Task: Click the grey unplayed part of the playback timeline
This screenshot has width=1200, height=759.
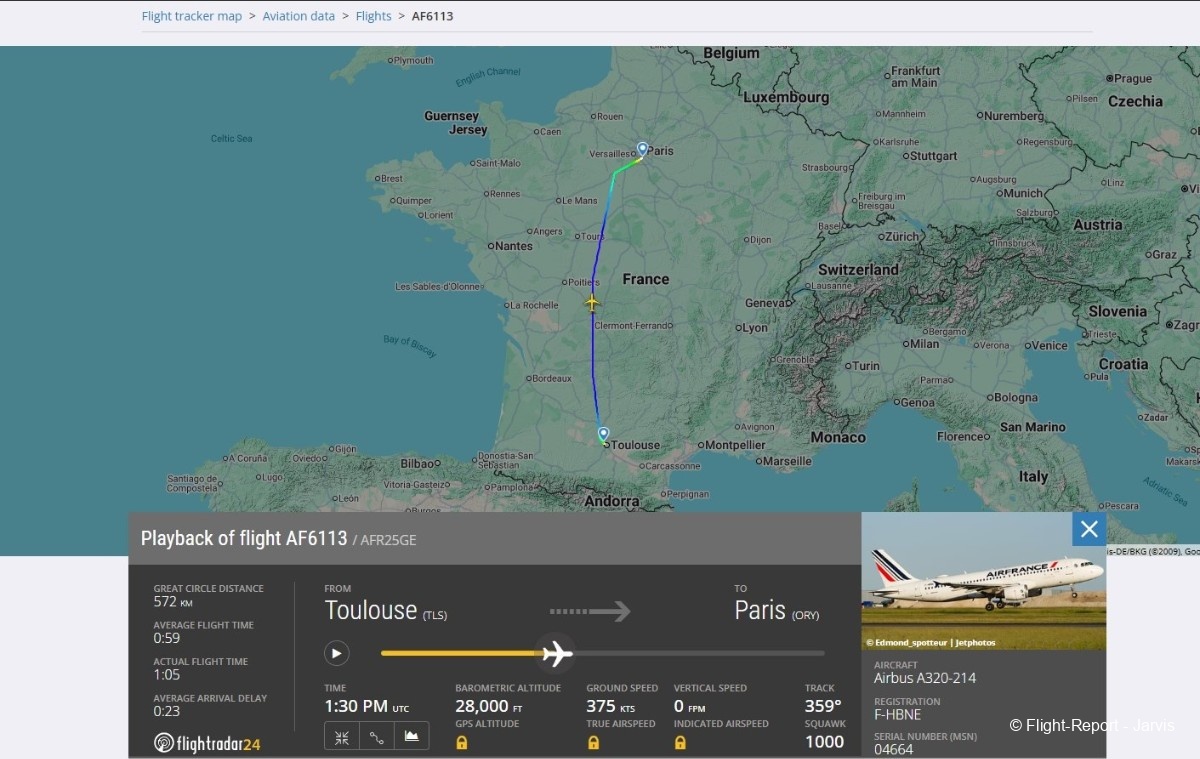Action: click(699, 654)
